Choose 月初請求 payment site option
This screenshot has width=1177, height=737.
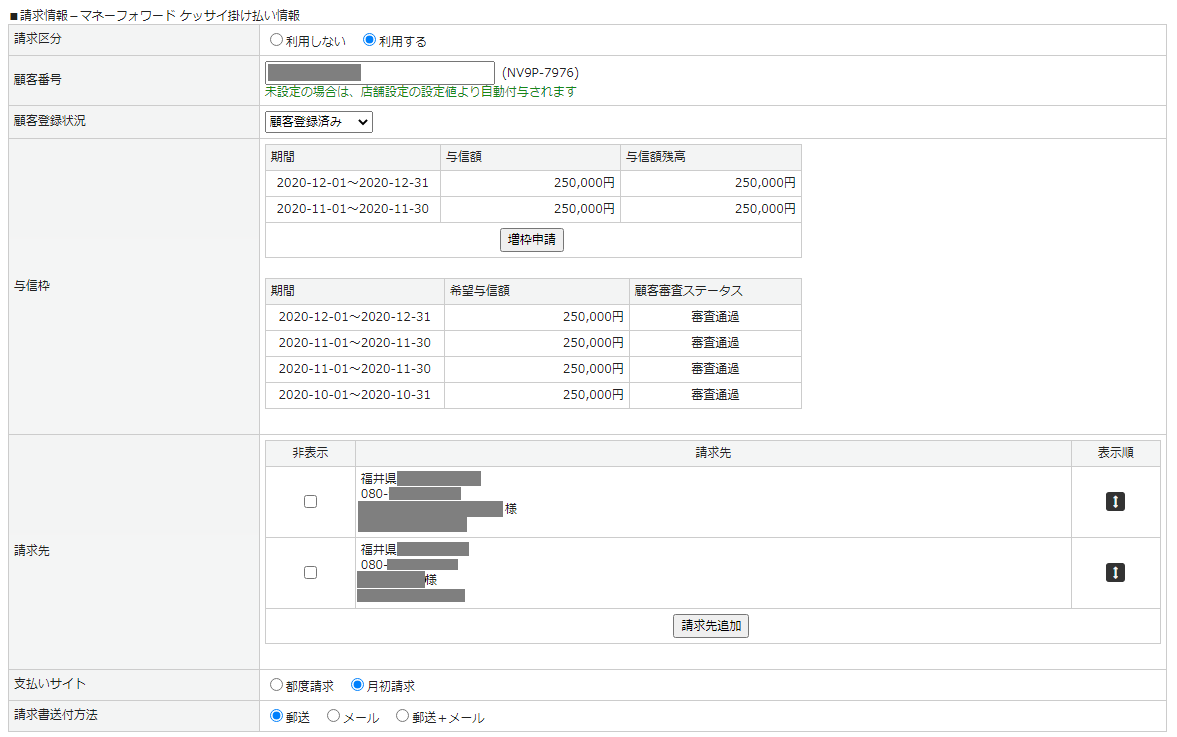[x=358, y=686]
